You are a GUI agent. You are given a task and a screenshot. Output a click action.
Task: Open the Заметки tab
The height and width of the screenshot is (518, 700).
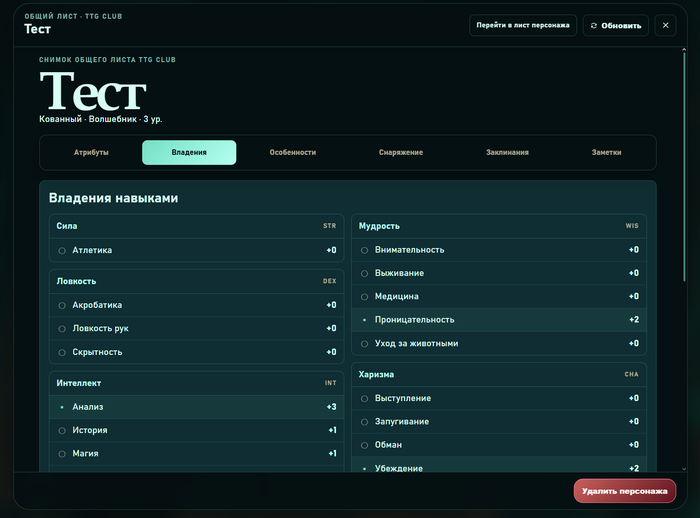(x=606, y=152)
